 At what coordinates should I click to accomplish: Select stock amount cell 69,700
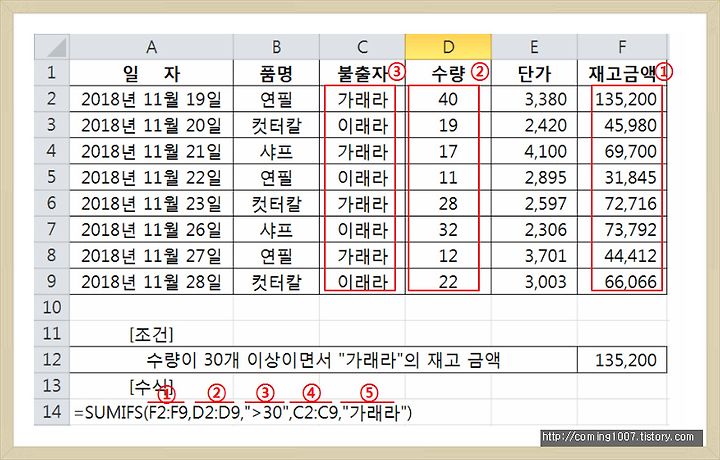point(622,151)
